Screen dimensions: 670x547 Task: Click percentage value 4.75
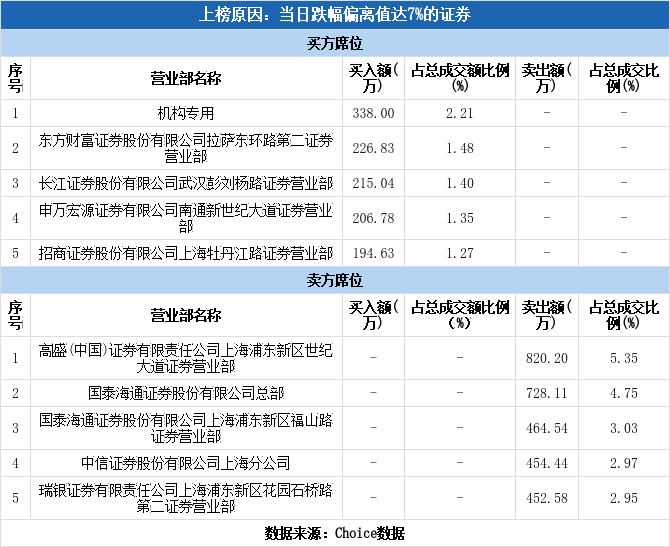pos(623,393)
